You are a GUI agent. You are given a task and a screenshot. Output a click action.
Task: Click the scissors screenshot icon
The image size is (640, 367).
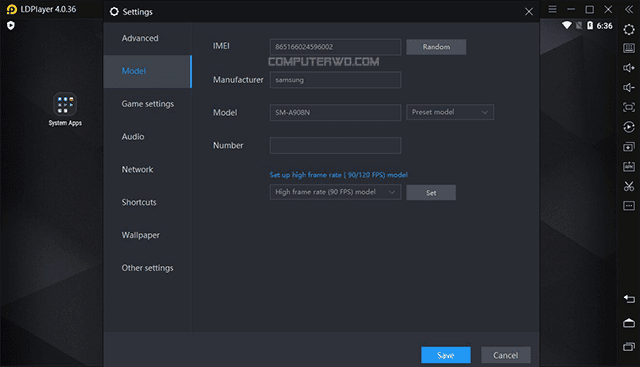point(629,186)
